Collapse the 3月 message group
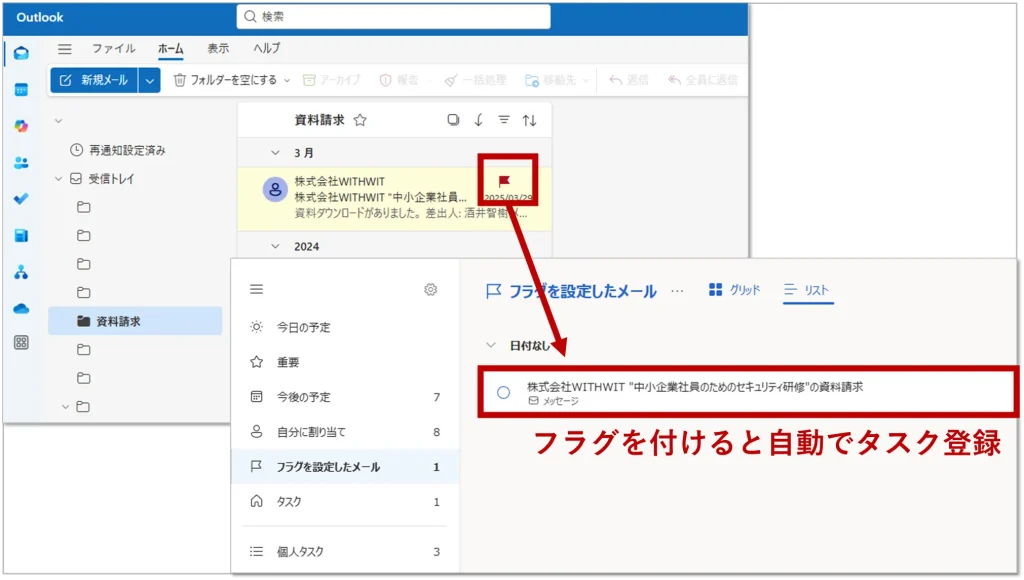The image size is (1024, 580). (x=276, y=153)
